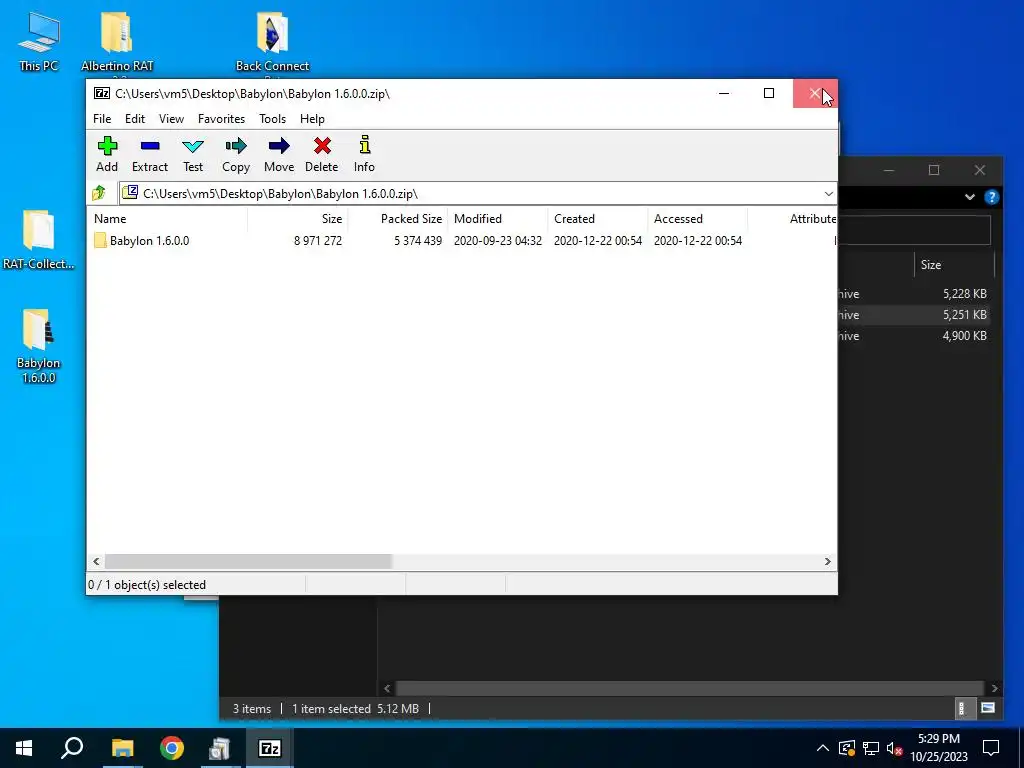
Task: Sort by the Accessed column
Action: 697,219
